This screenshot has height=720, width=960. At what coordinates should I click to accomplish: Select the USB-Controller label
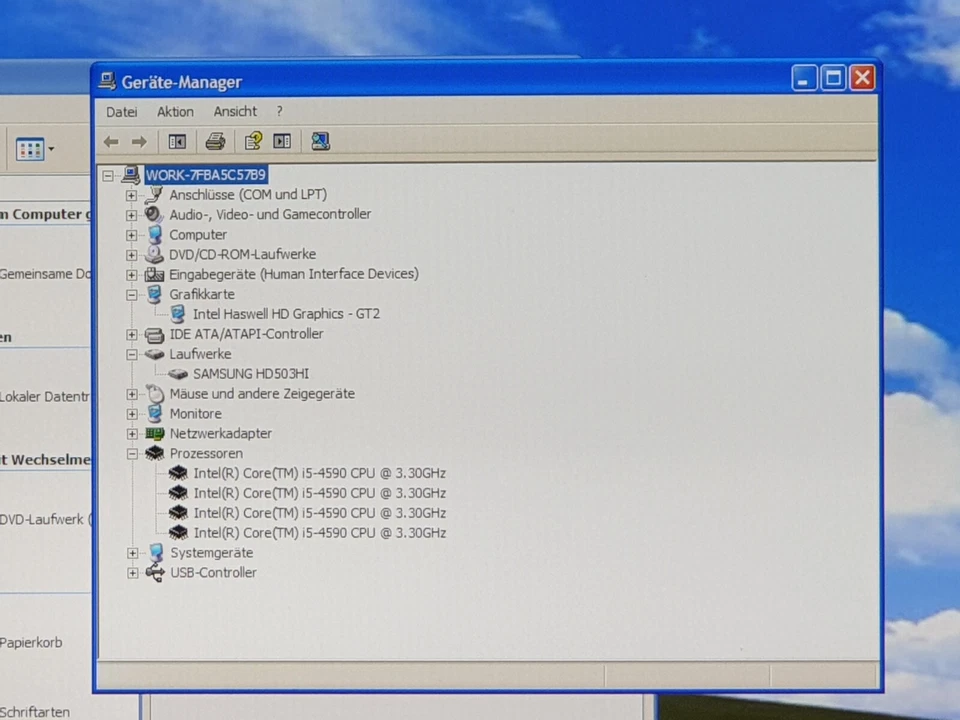(x=214, y=573)
